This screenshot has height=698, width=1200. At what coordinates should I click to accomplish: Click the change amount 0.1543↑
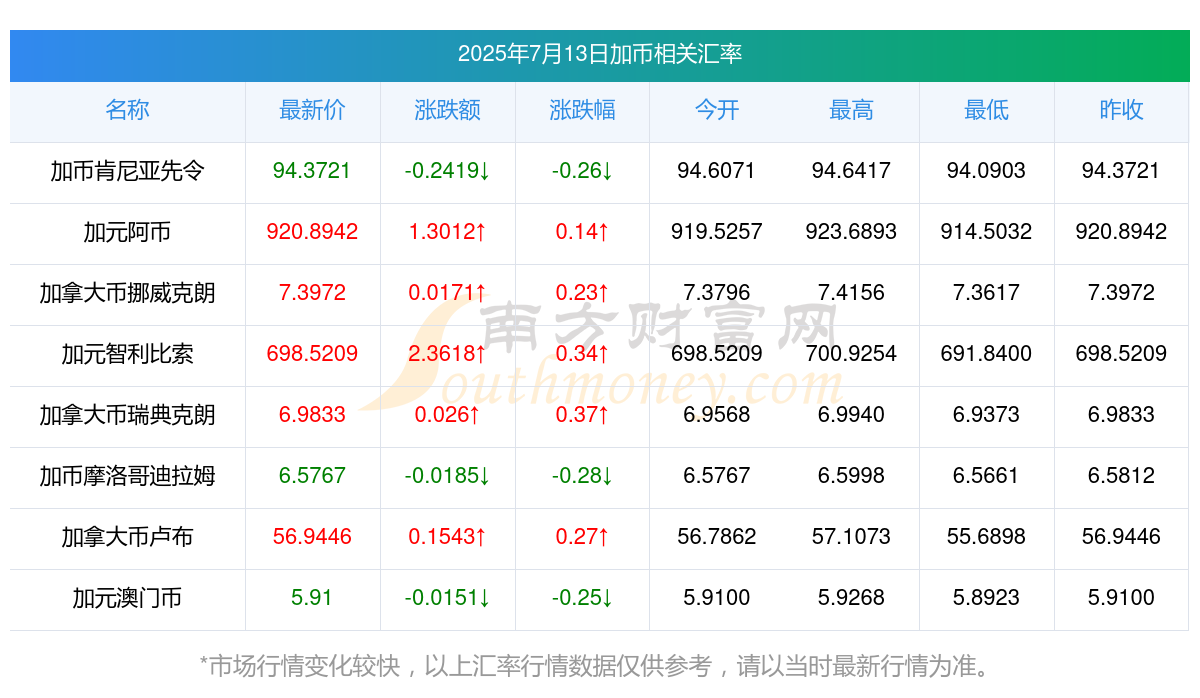447,537
